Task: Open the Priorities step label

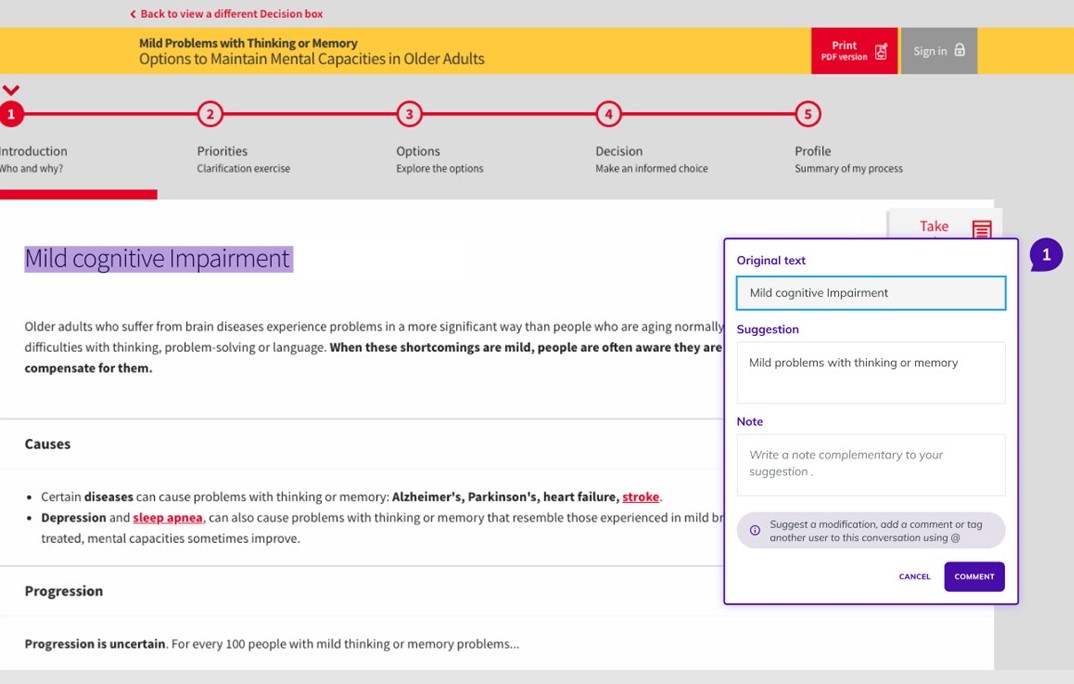Action: click(x=222, y=151)
